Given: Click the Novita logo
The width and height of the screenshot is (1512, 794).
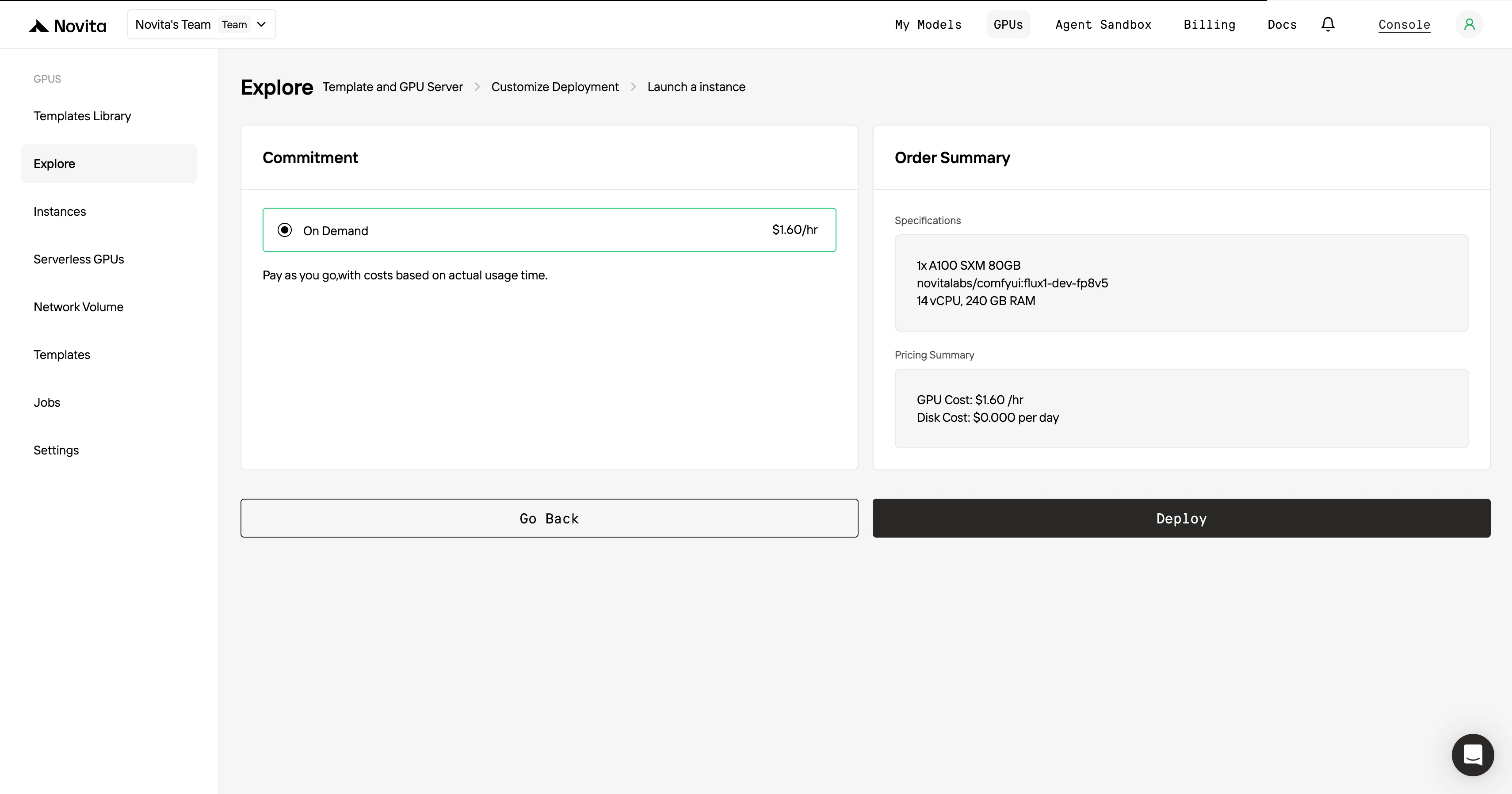Looking at the screenshot, I should tap(68, 26).
